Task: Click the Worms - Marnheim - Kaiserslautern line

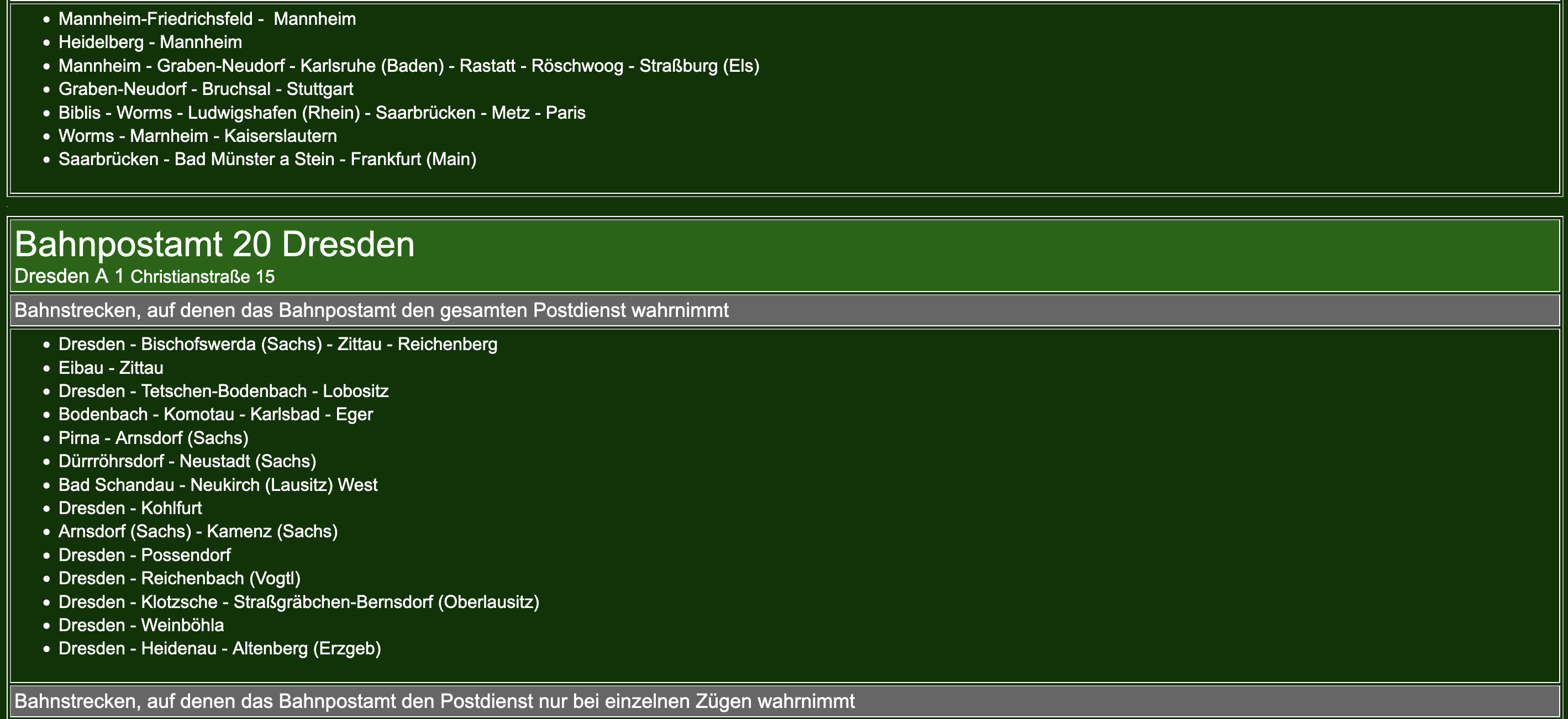Action: tap(197, 136)
